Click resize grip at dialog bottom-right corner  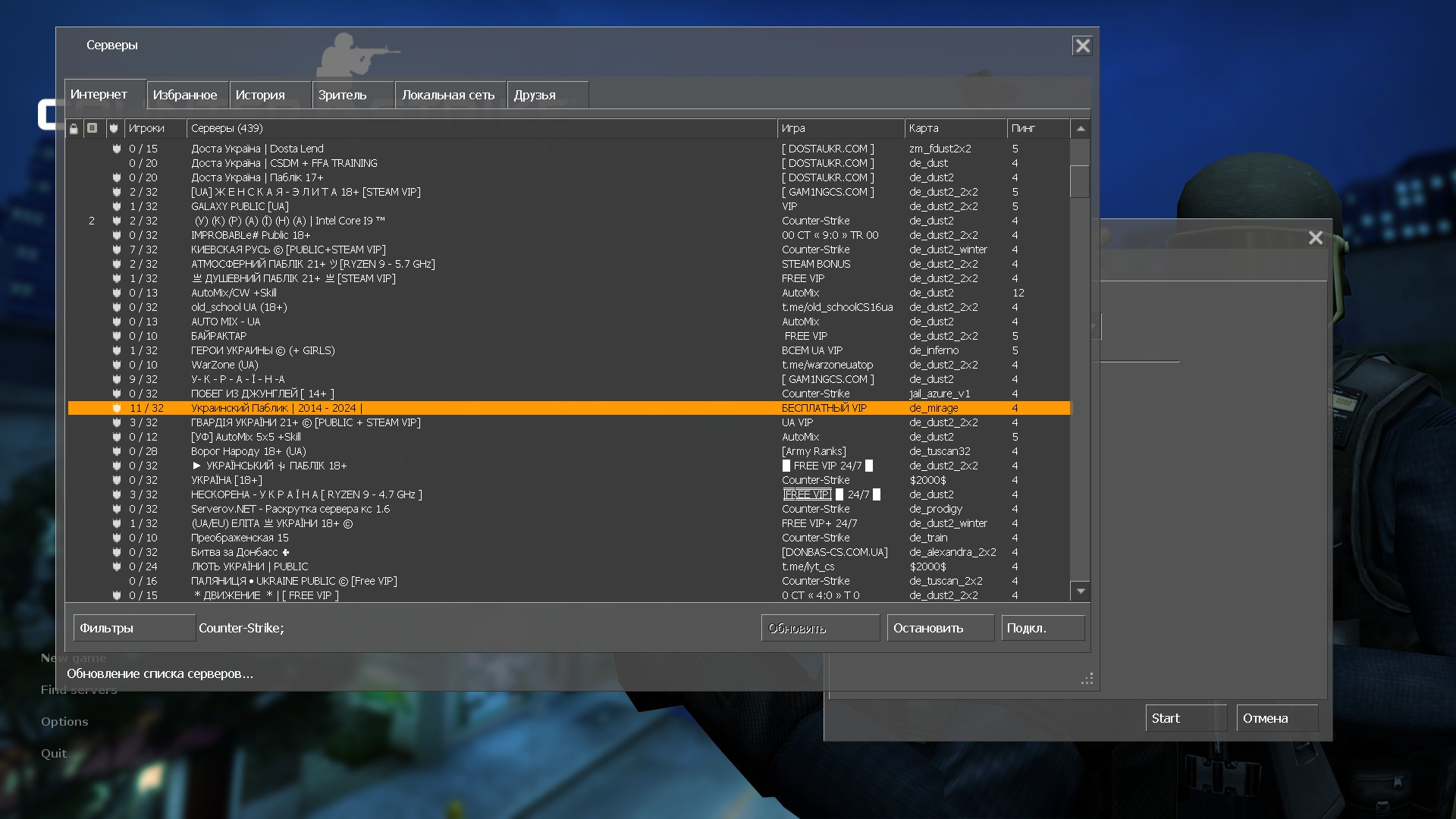(x=1087, y=679)
